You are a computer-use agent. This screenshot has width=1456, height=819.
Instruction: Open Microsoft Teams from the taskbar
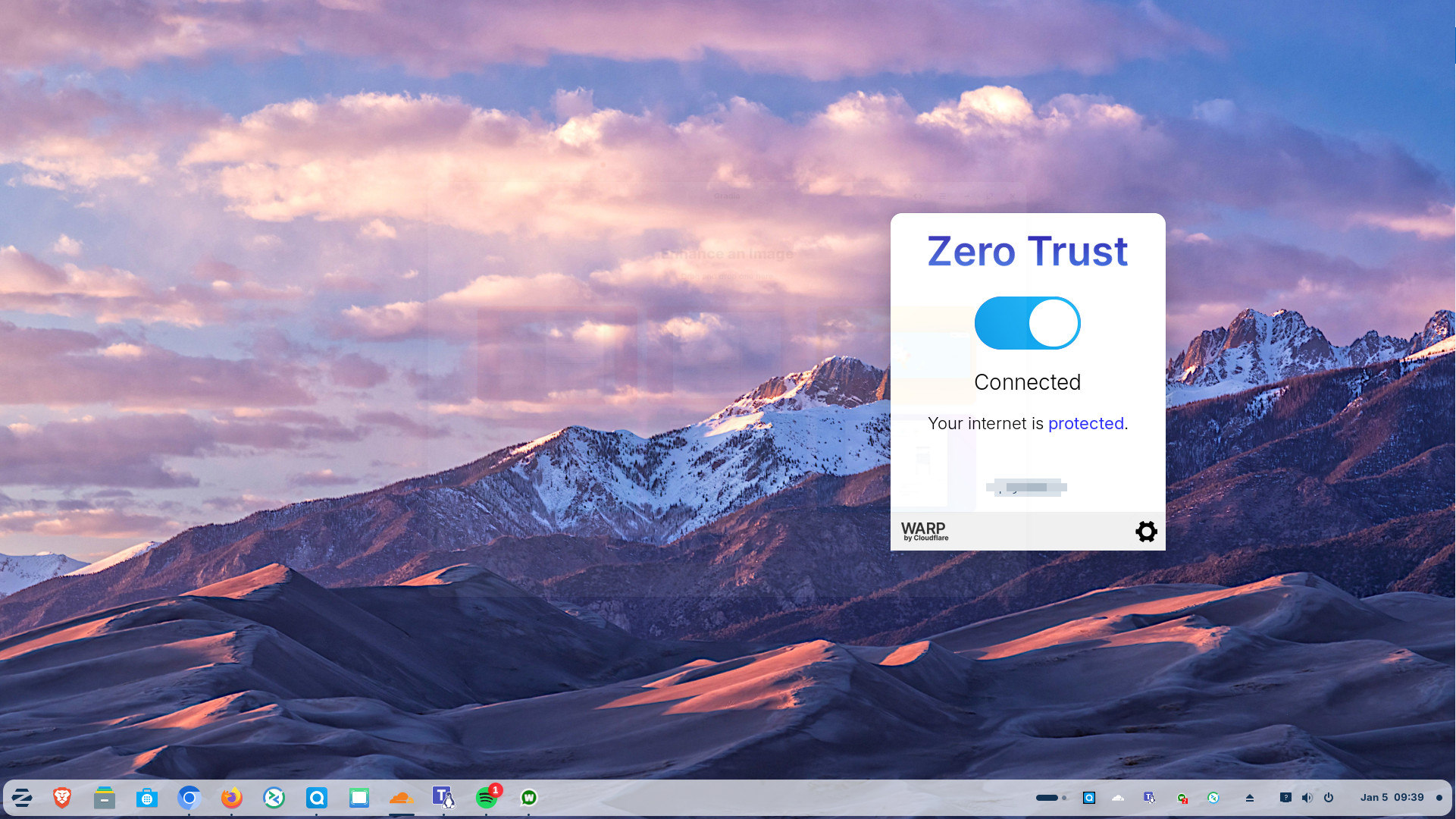coord(442,797)
